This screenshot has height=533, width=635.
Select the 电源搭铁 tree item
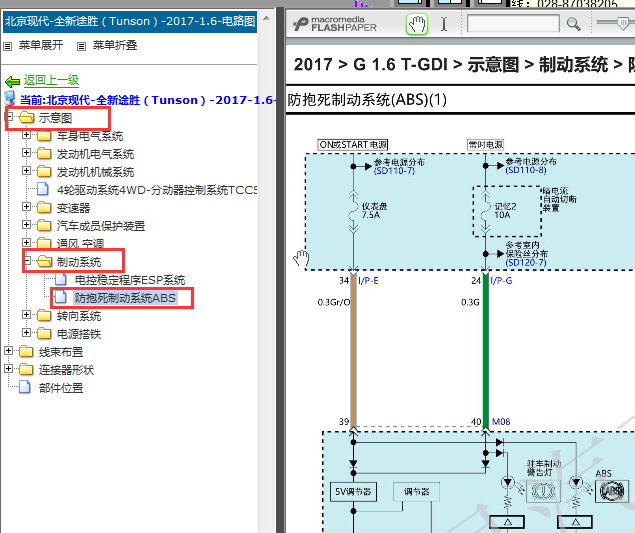[x=79, y=334]
